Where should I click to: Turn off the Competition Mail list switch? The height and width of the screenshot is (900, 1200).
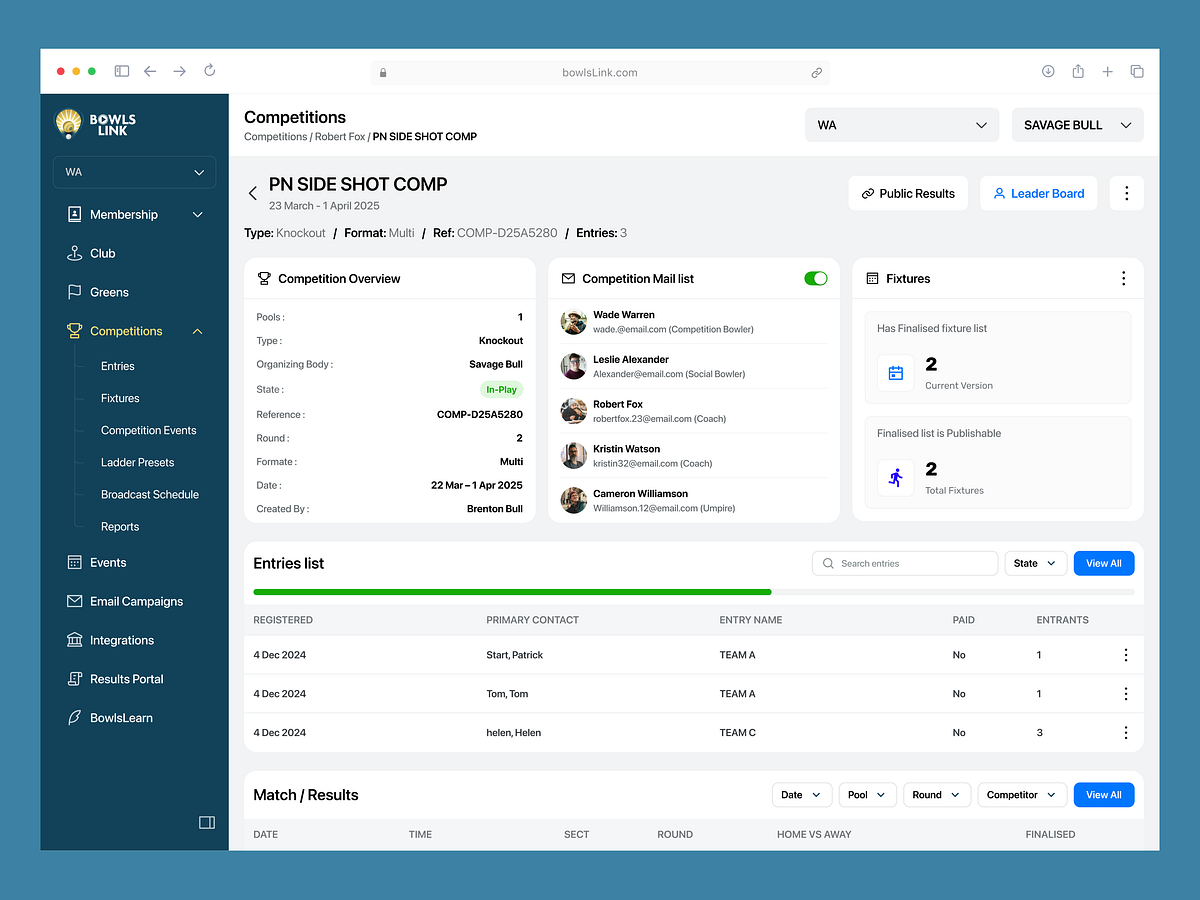coord(816,278)
